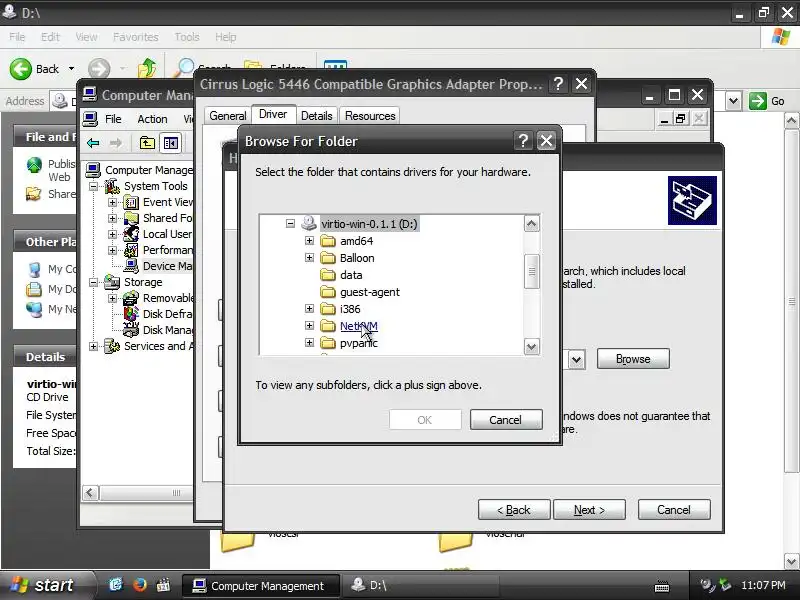The height and width of the screenshot is (600, 800).
Task: Open Explorer Tools menu
Action: 187,37
